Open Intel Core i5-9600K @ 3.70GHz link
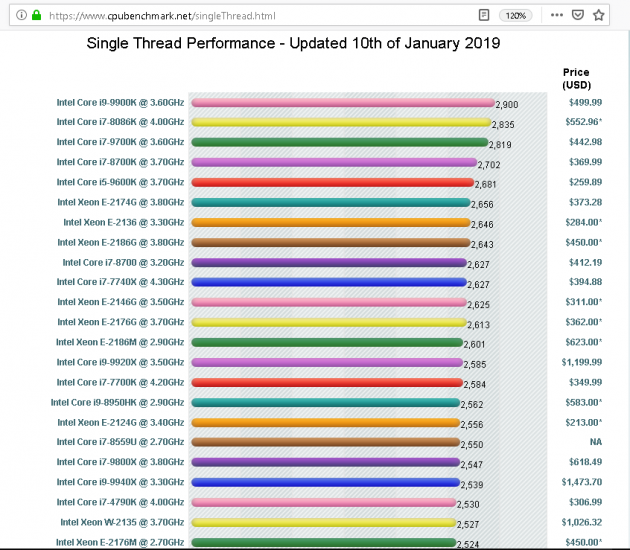 tap(120, 182)
